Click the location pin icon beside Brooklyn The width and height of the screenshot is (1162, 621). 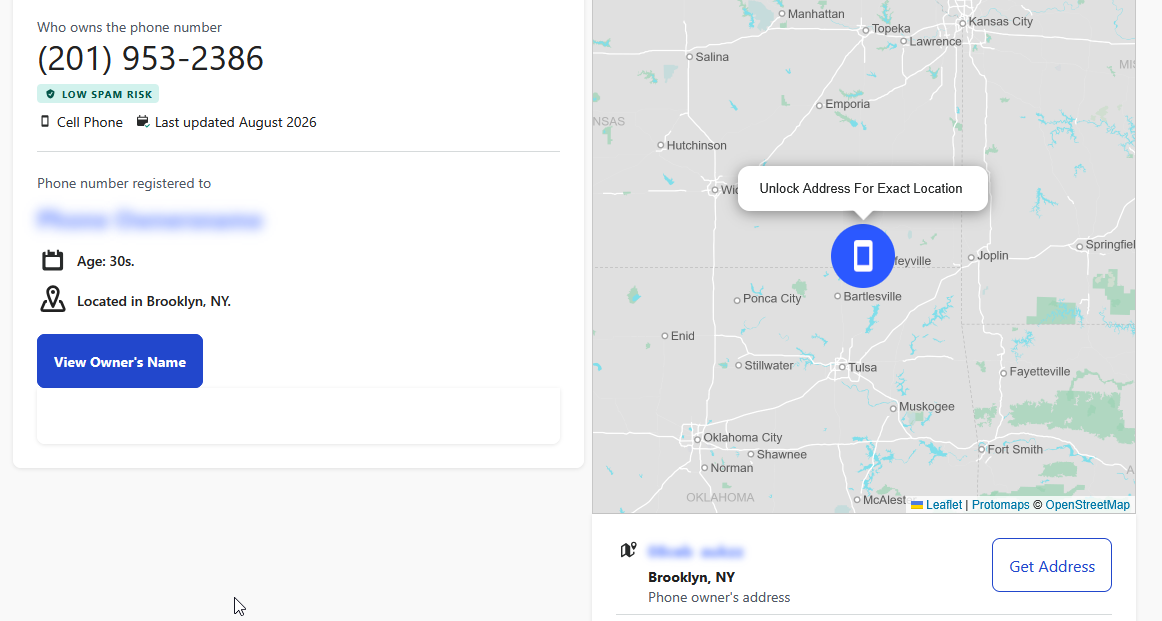53,299
